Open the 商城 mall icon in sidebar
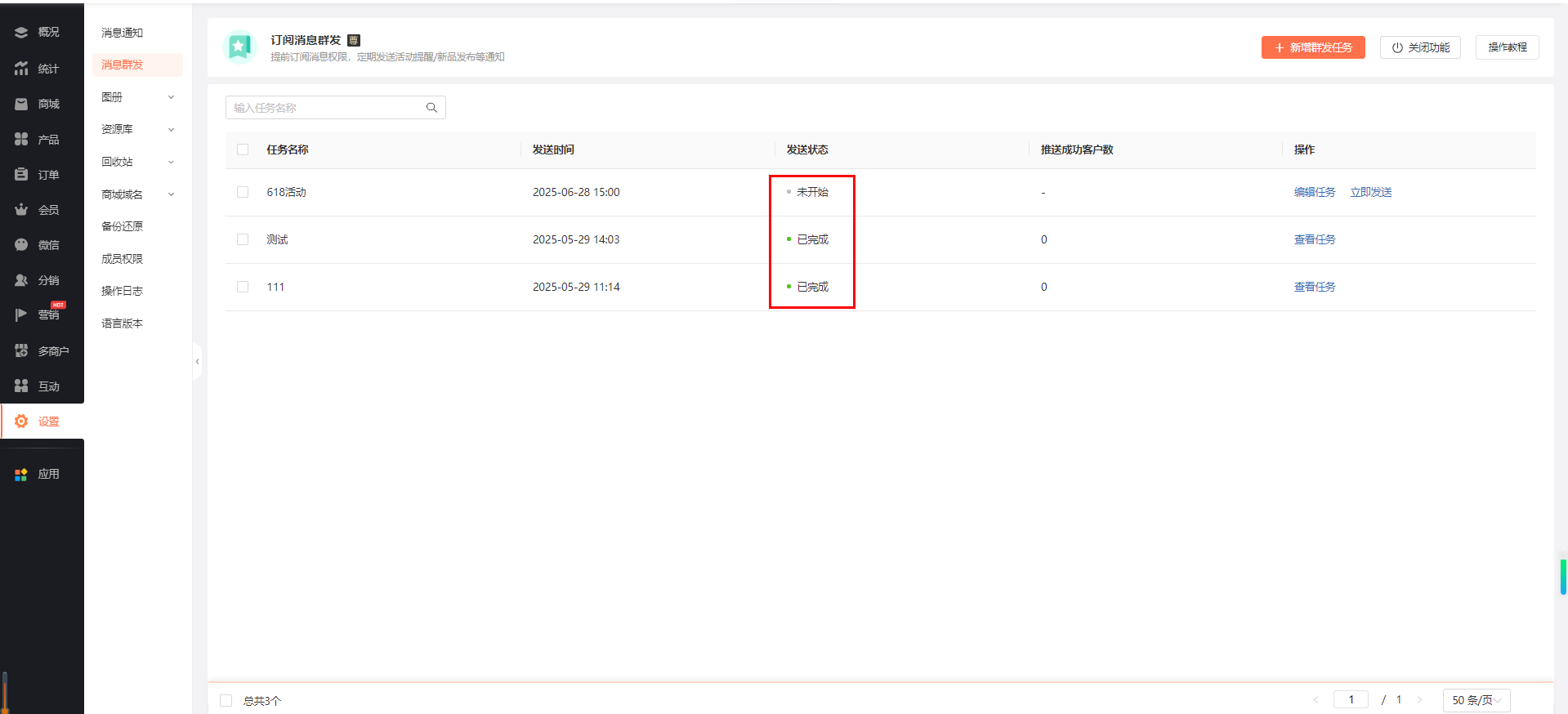Viewport: 1568px width, 714px height. click(x=21, y=104)
